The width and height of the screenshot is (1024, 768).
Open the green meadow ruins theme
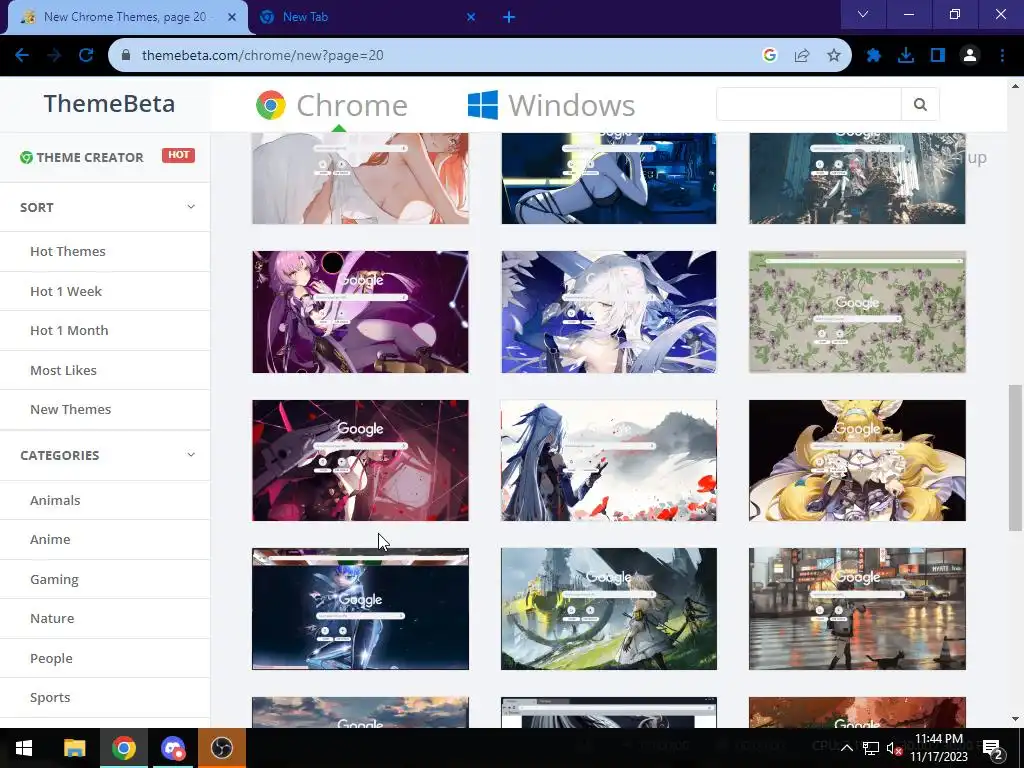609,609
